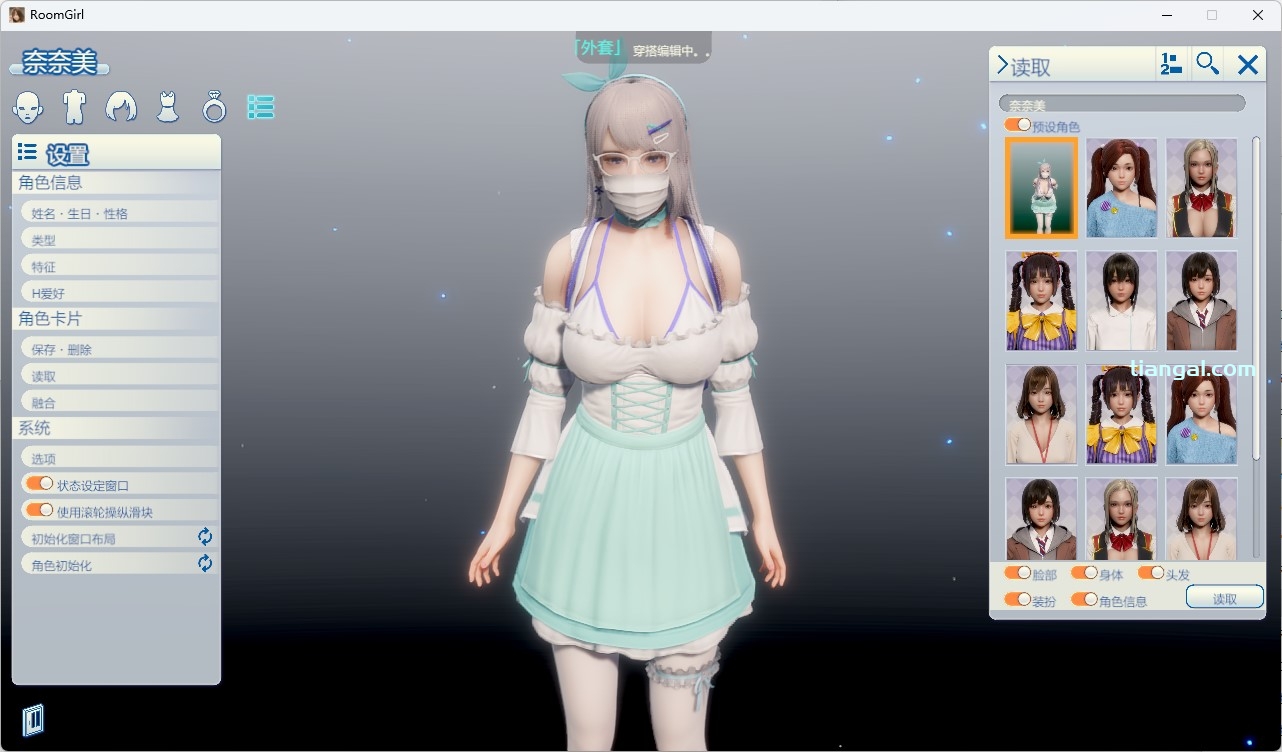Disable the 状态设定窗口 toggle
1282x752 pixels.
pyautogui.click(x=40, y=484)
